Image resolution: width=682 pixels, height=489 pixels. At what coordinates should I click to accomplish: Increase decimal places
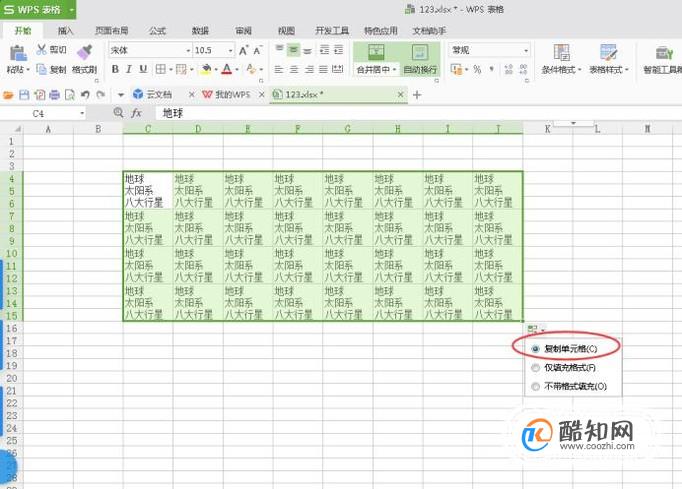[x=509, y=69]
